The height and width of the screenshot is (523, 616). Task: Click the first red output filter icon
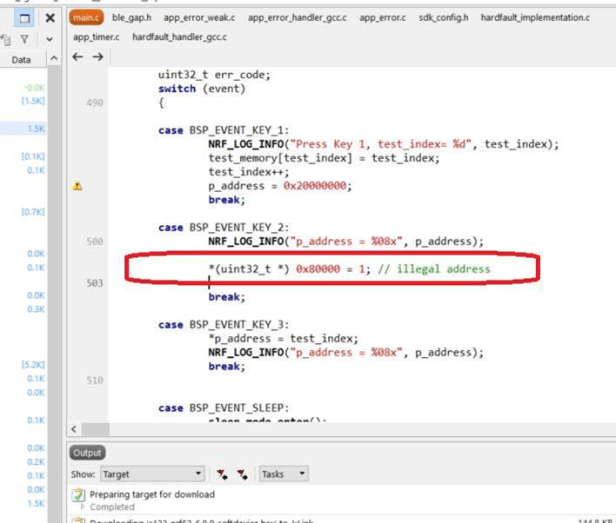222,474
